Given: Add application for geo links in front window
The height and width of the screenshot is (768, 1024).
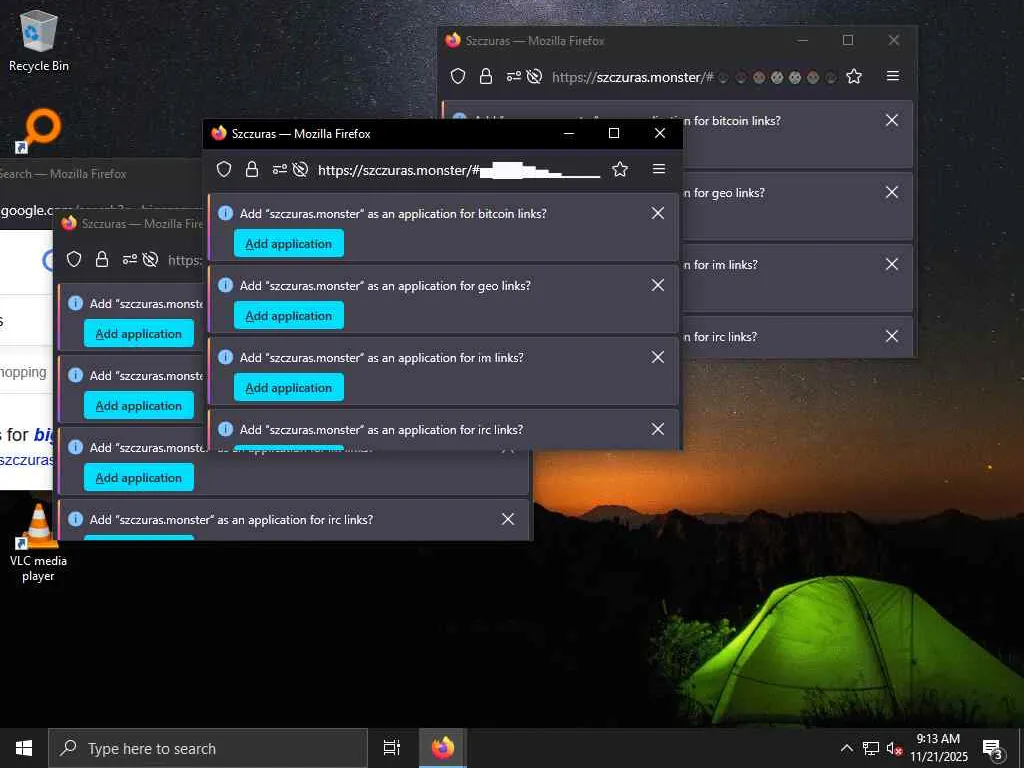Looking at the screenshot, I should [289, 315].
